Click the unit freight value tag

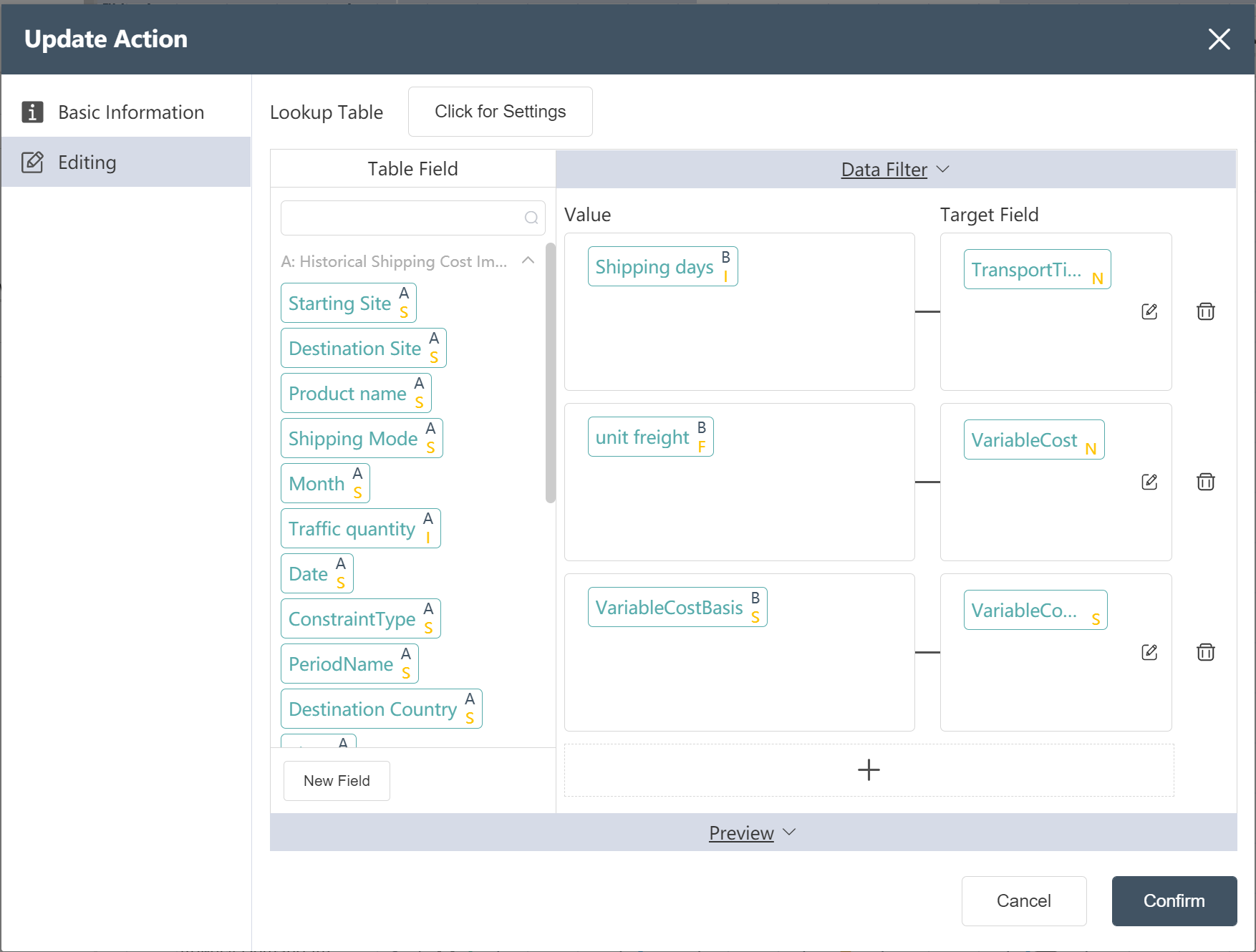coord(651,437)
